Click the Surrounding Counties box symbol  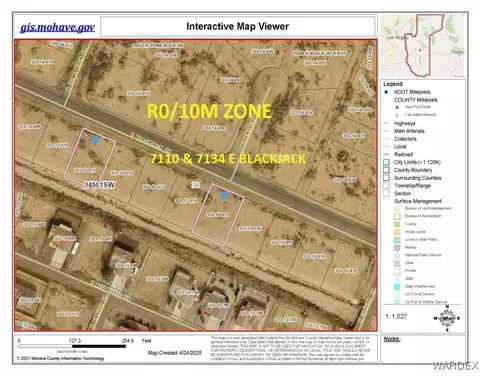386,178
